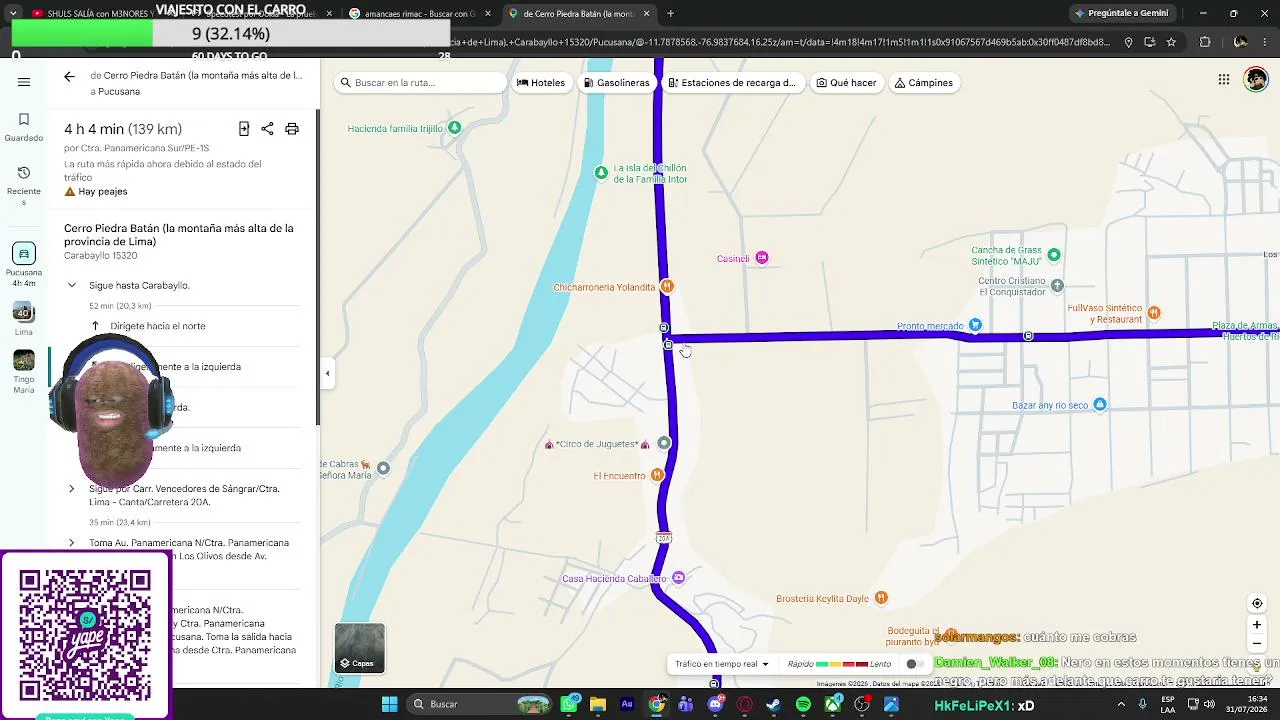Viewport: 1280px width, 720px height.
Task: Filter by Hoteles along the route
Action: 541,83
